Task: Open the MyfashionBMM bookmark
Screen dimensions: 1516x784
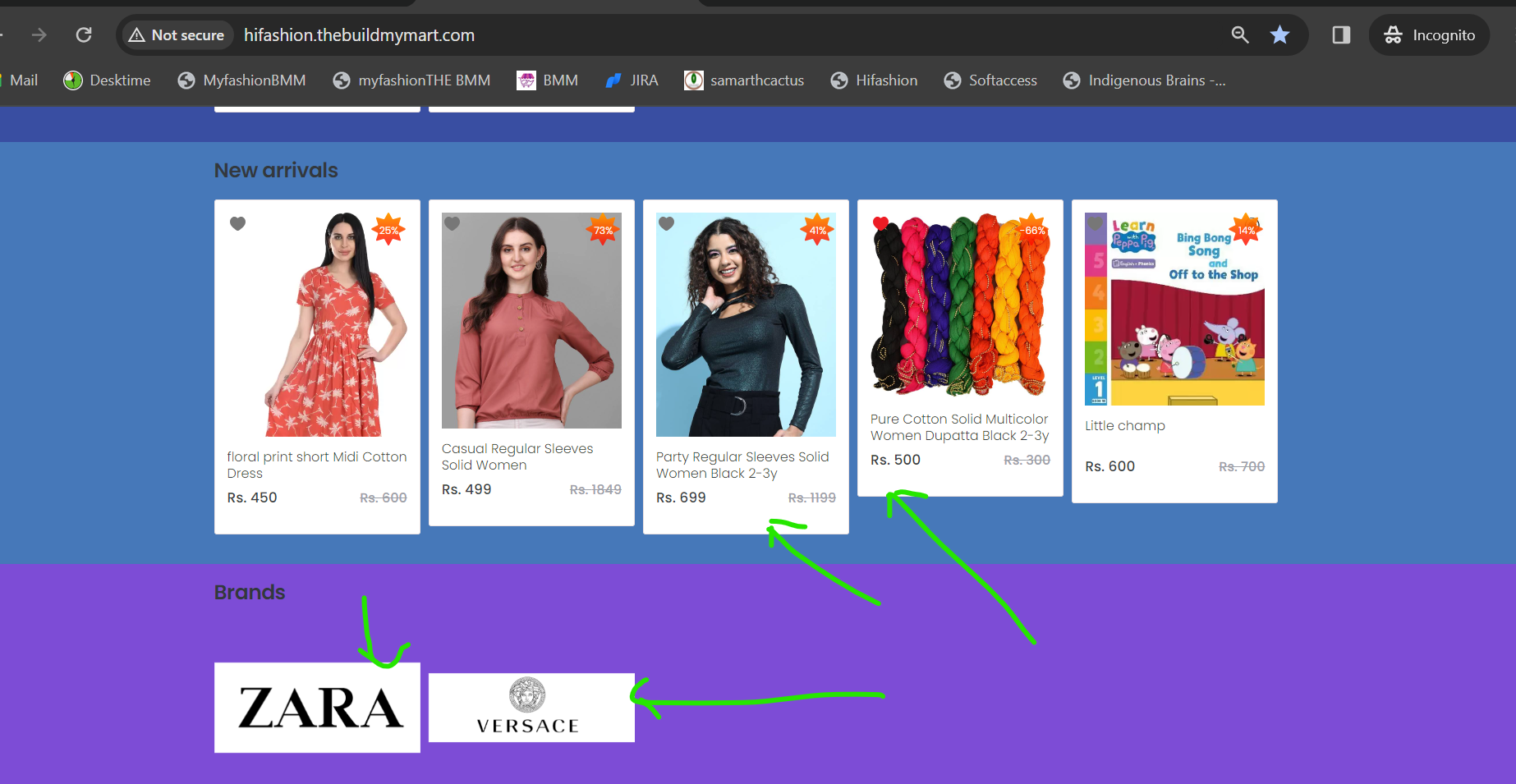Action: [x=241, y=80]
